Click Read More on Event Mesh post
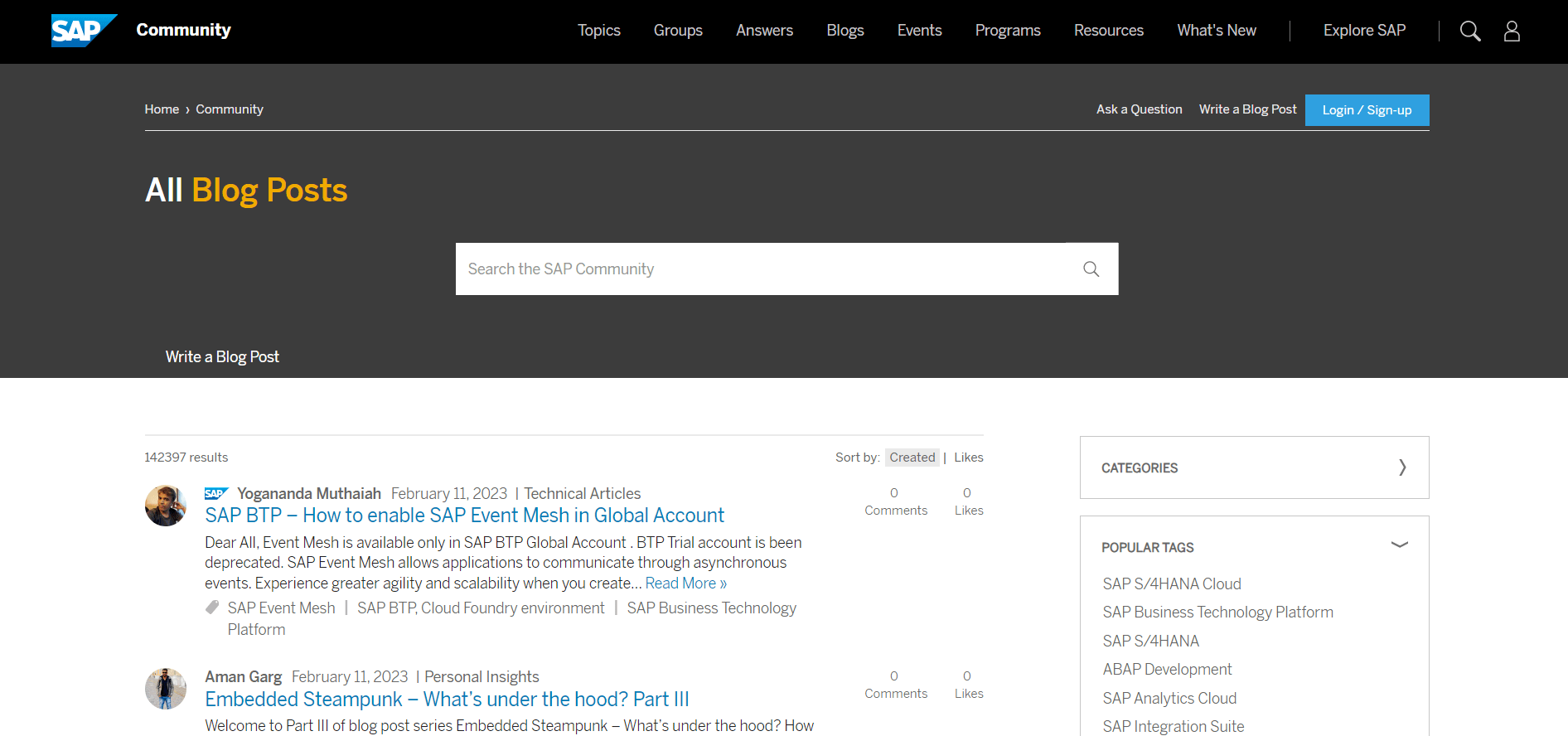1568x736 pixels. (x=686, y=583)
